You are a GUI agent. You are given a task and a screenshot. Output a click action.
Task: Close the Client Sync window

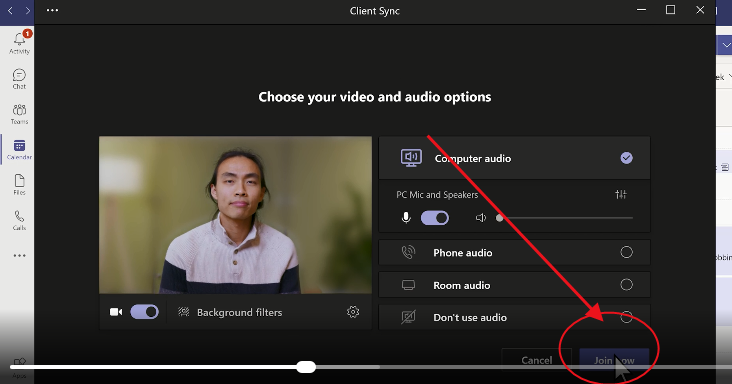[700, 10]
